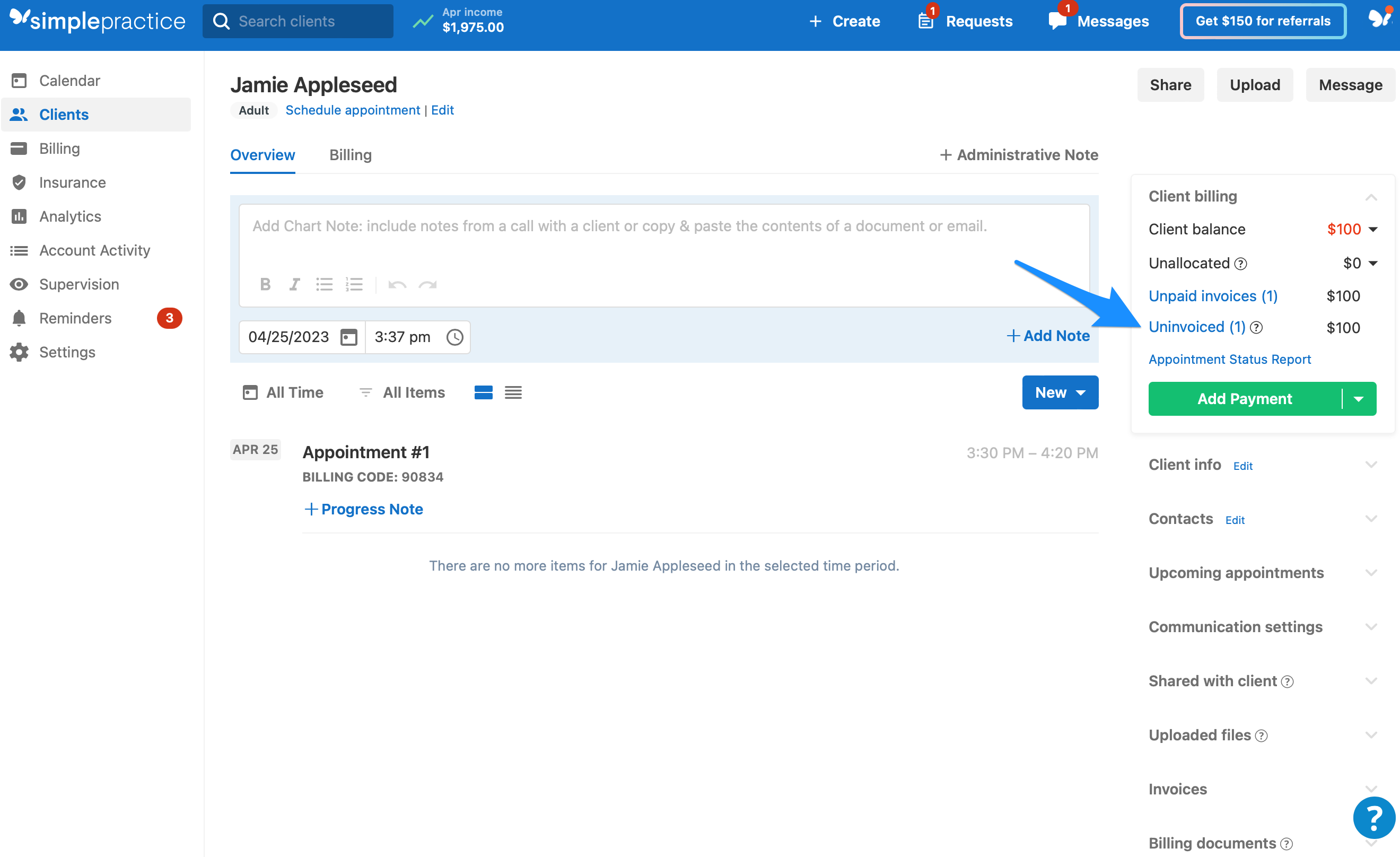Expand the Invoices section

(1371, 789)
